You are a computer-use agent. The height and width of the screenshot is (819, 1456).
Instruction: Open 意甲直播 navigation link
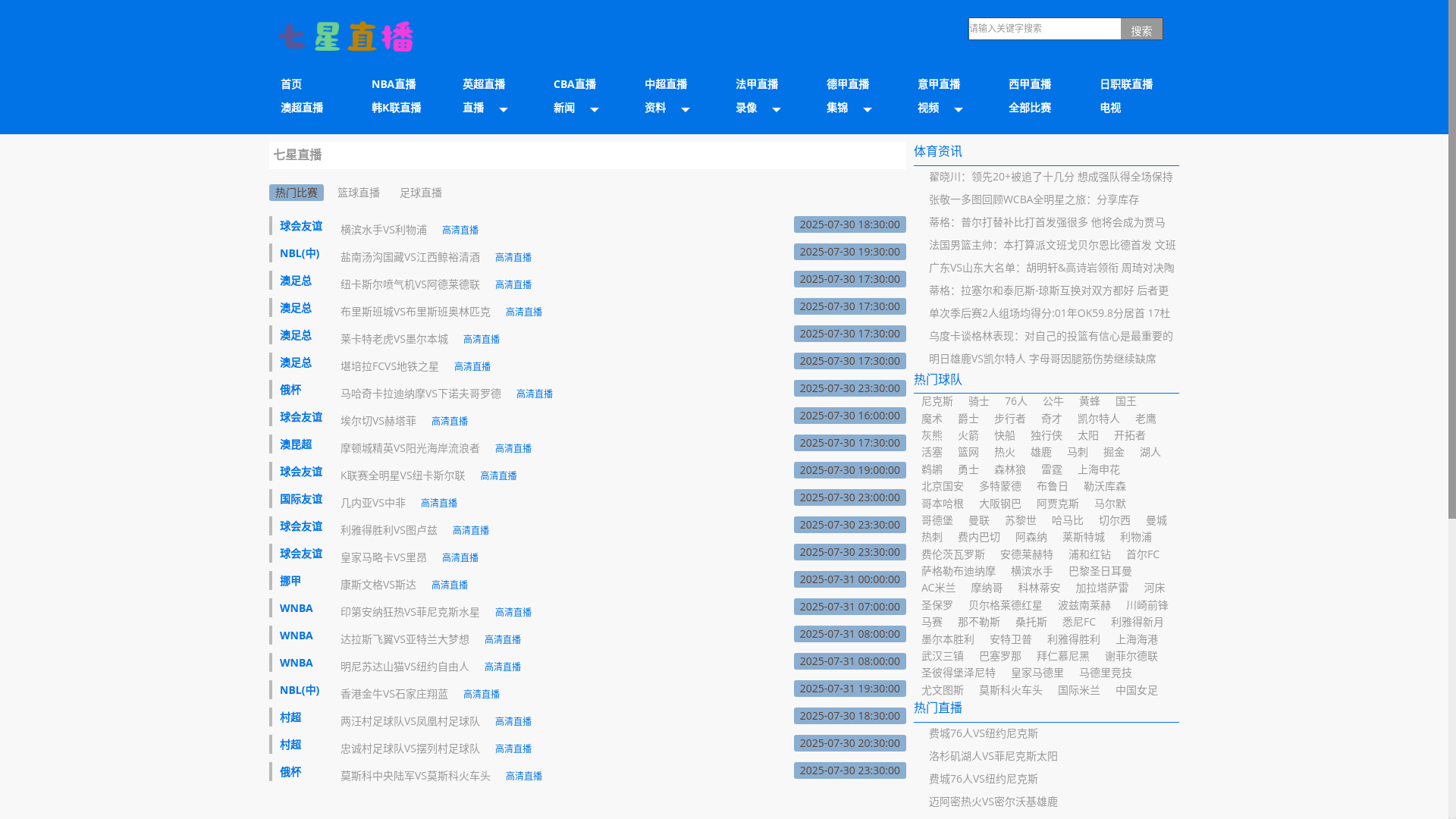coord(939,84)
